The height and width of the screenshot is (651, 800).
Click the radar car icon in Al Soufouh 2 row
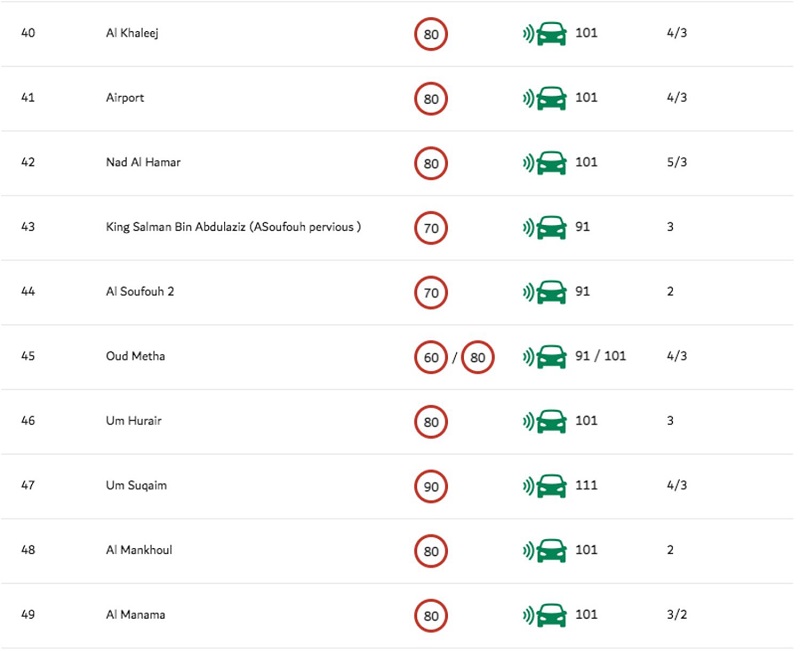pyautogui.click(x=544, y=292)
